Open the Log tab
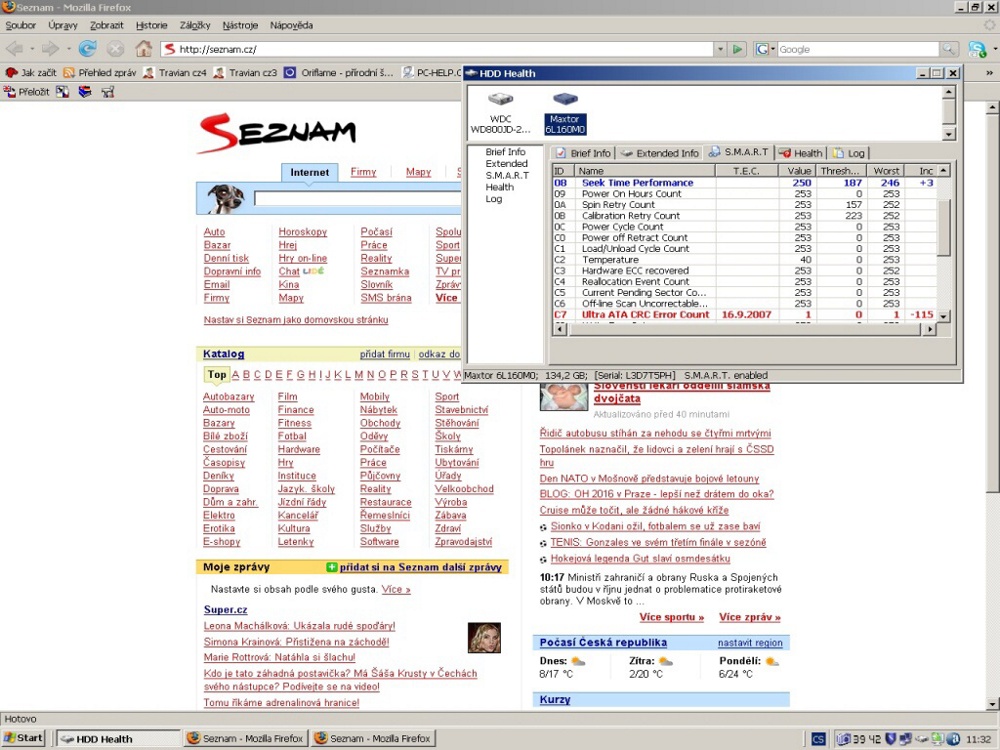 click(849, 153)
